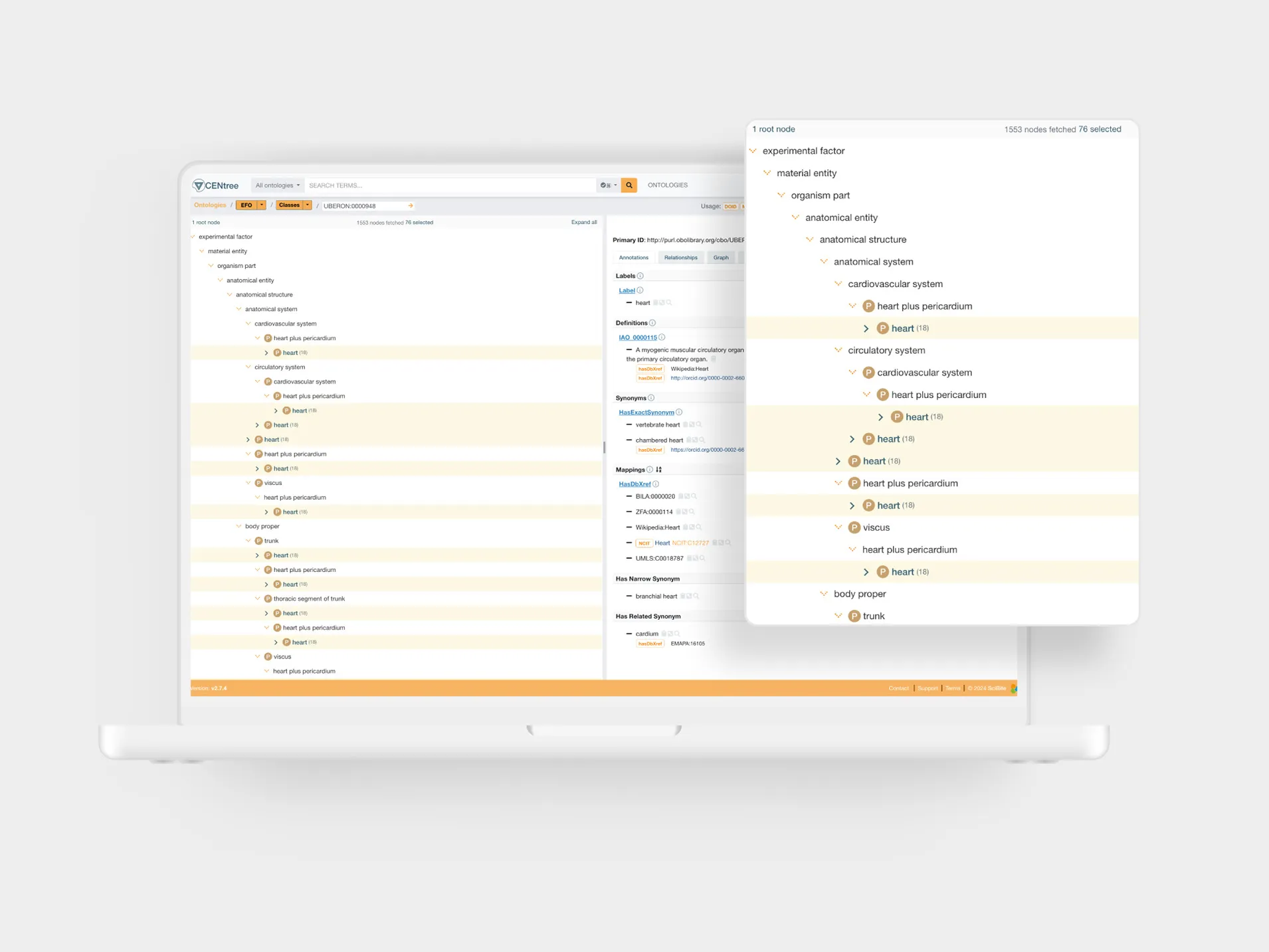
Task: Click the magnifier icon beside branchial heart
Action: click(696, 596)
